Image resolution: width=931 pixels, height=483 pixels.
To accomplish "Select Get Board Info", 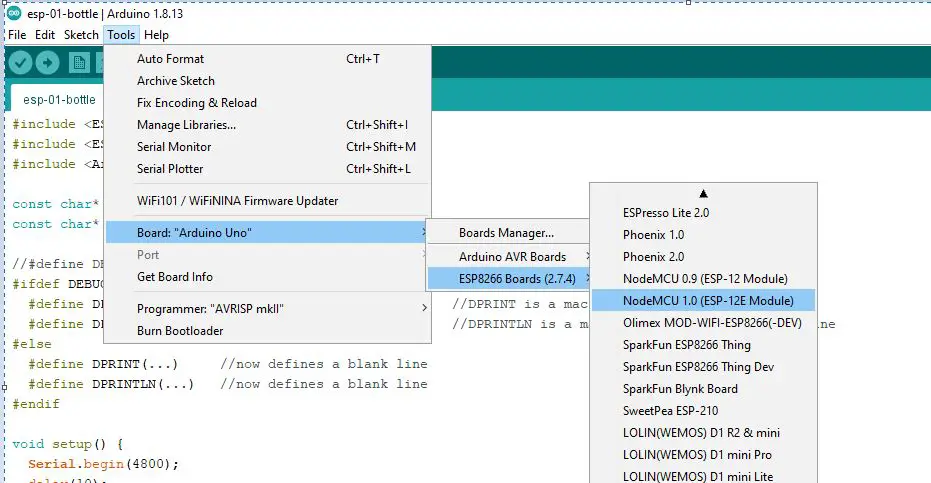I will 267,277.
